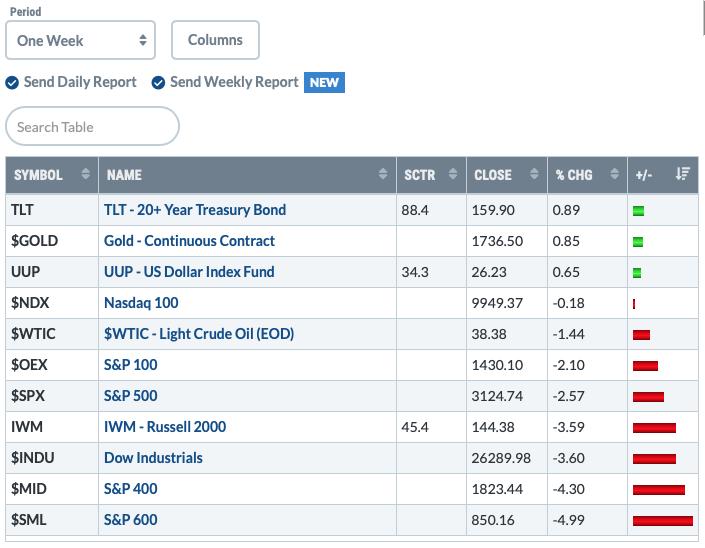Sort table by the CLOSE column
The height and width of the screenshot is (548, 705).
507,175
